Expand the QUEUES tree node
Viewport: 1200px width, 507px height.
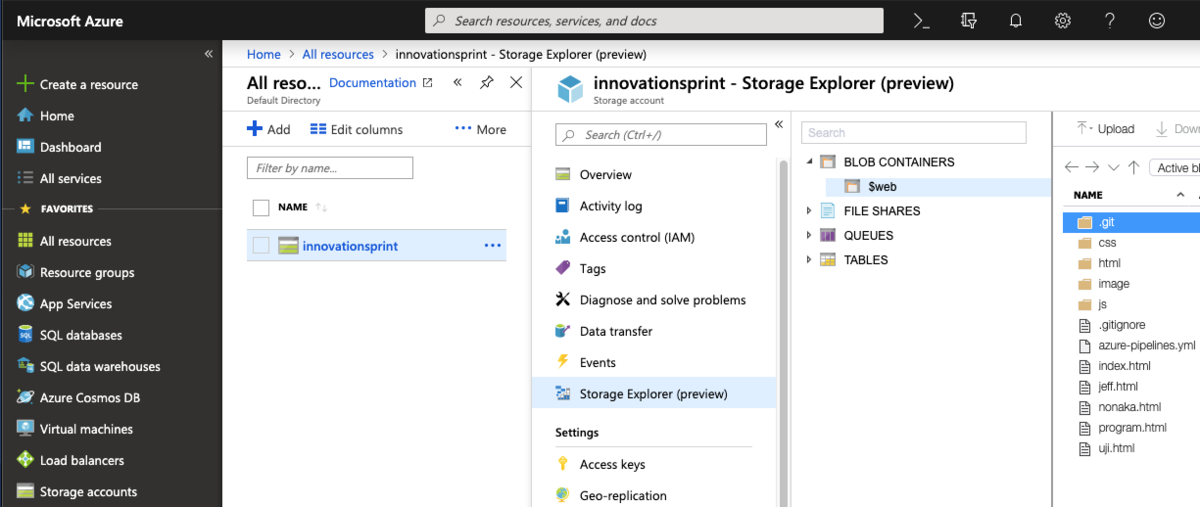point(809,236)
